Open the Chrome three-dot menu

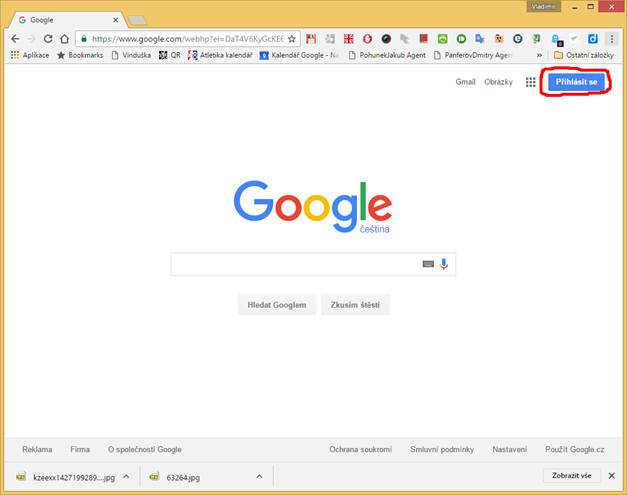(x=611, y=39)
